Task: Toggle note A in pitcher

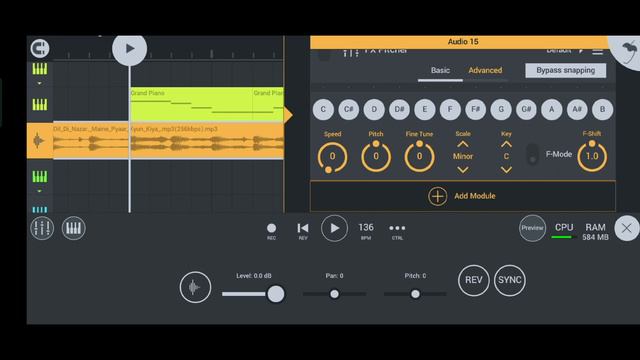Action: [551, 109]
